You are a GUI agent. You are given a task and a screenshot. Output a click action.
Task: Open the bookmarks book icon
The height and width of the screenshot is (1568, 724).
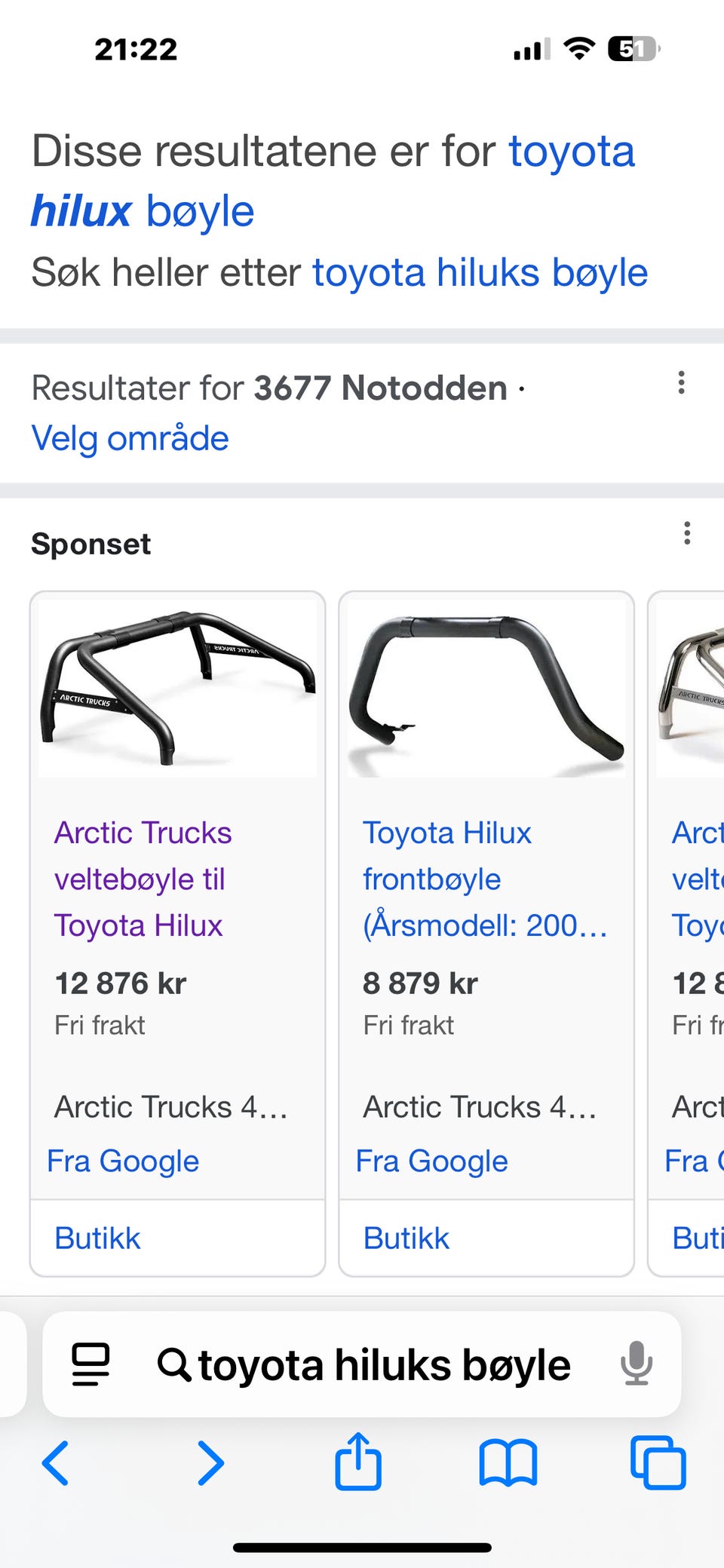(x=508, y=1462)
